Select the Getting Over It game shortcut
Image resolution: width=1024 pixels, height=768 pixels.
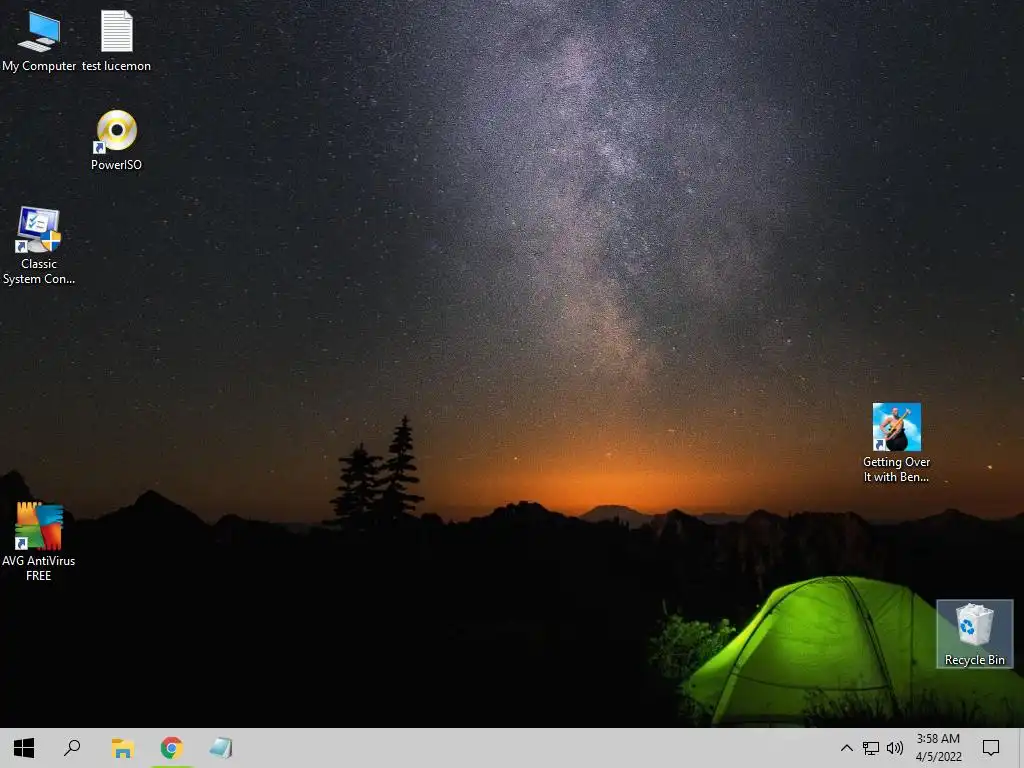(x=896, y=443)
